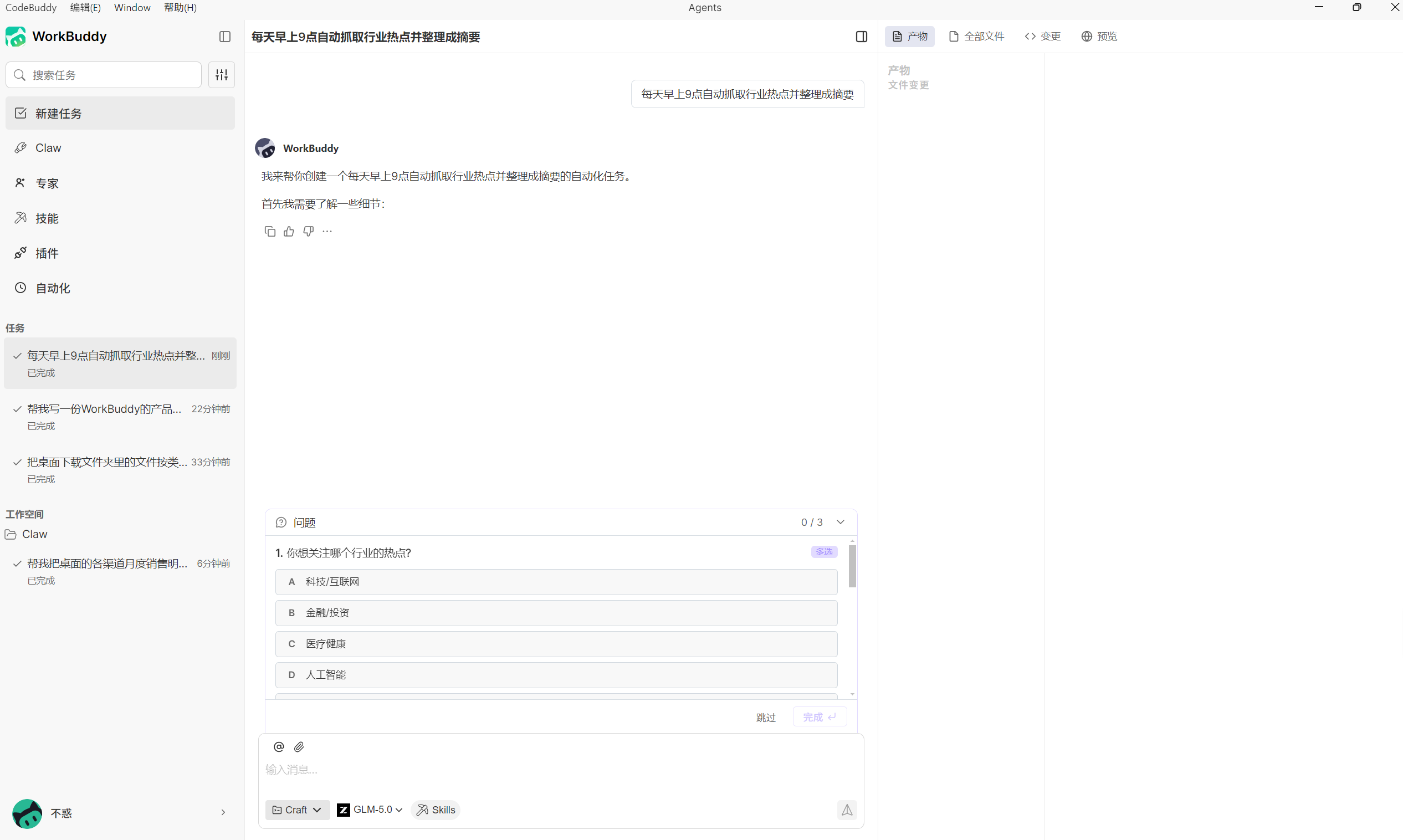1403x840 pixels.
Task: Open the Craft mode dropdown
Action: [297, 810]
